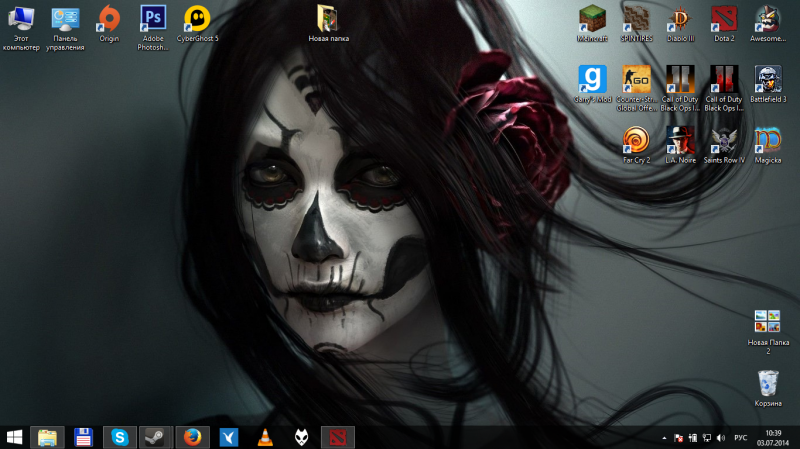
Task: Open the volume speaker tray icon
Action: (721, 438)
